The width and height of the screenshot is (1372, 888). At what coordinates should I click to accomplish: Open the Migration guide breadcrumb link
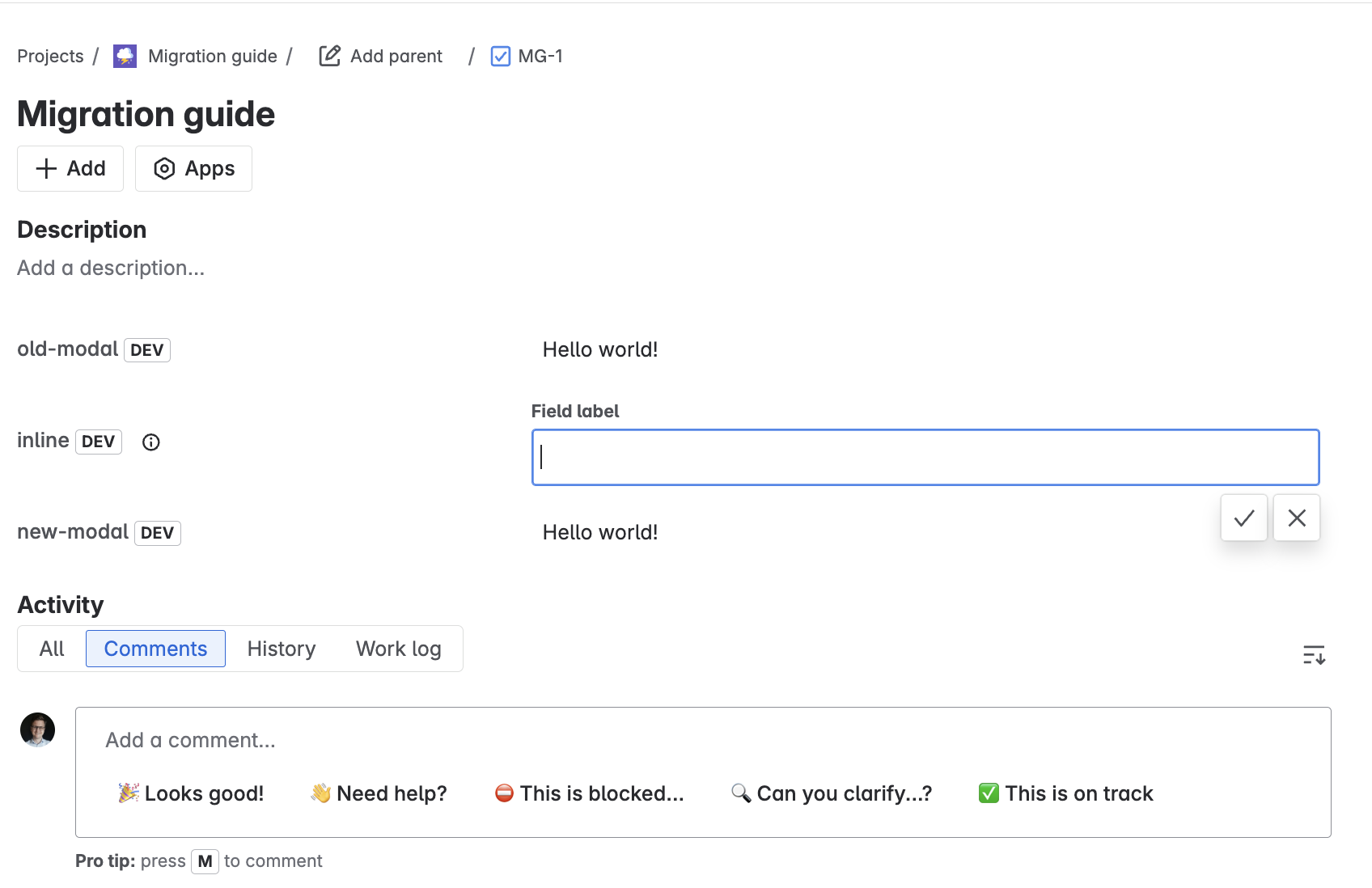pyautogui.click(x=212, y=56)
